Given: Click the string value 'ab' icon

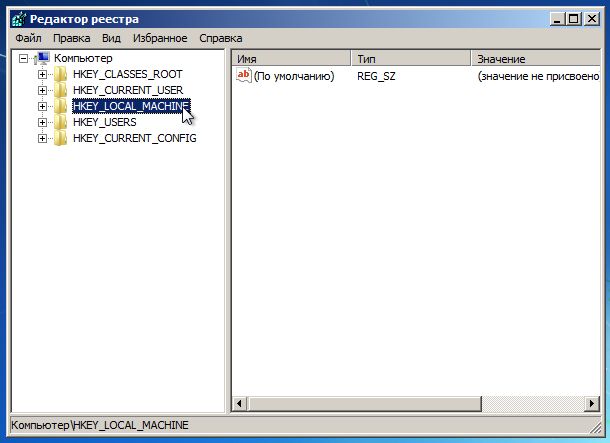Looking at the screenshot, I should (243, 76).
